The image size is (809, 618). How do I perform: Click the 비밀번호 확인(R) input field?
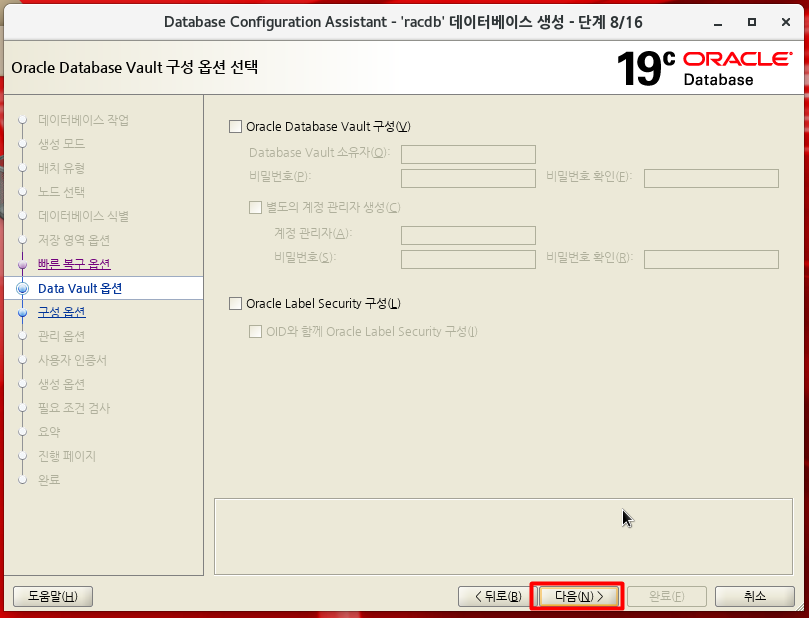(x=711, y=259)
